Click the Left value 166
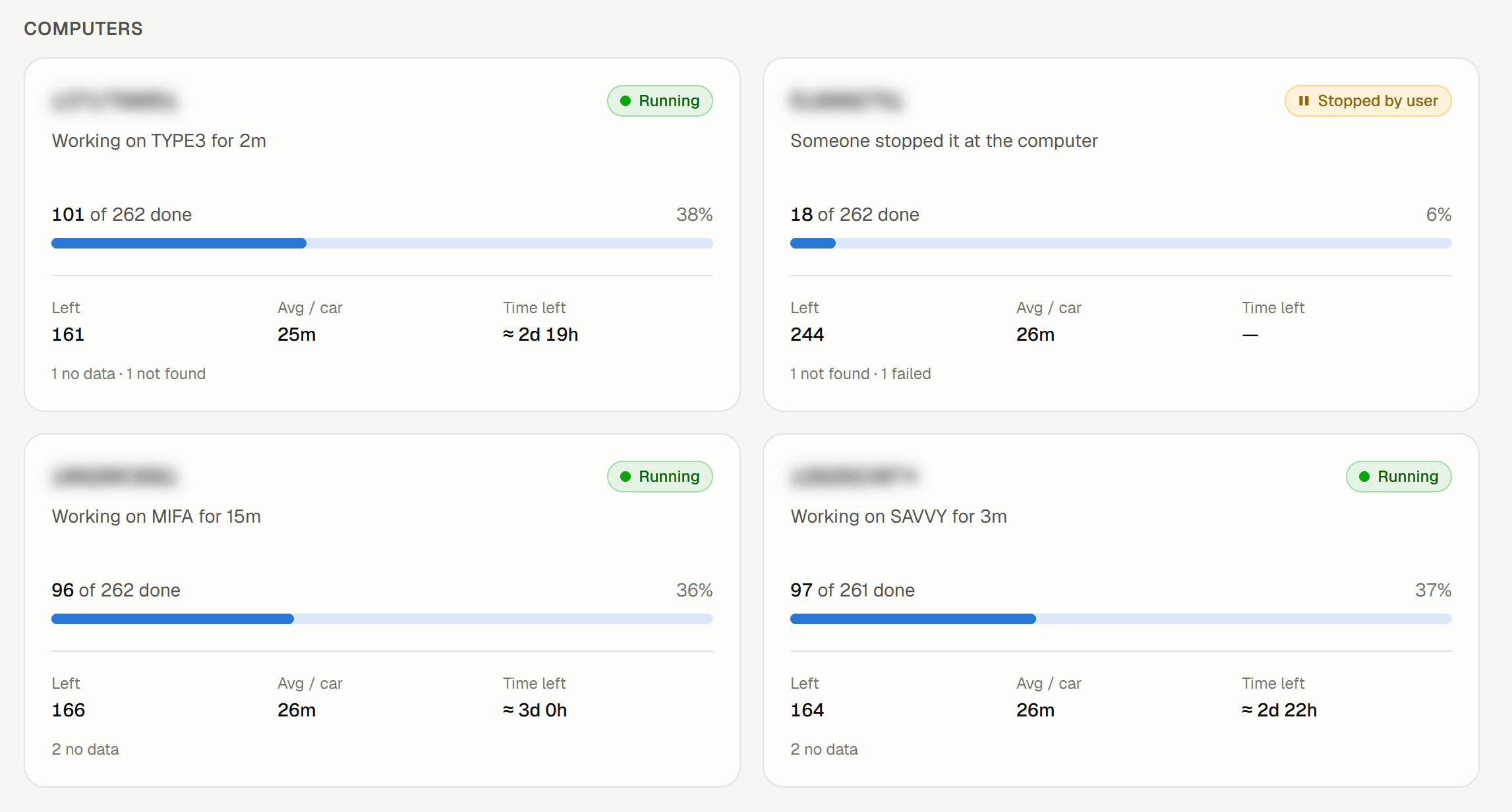The height and width of the screenshot is (812, 1512). click(69, 710)
